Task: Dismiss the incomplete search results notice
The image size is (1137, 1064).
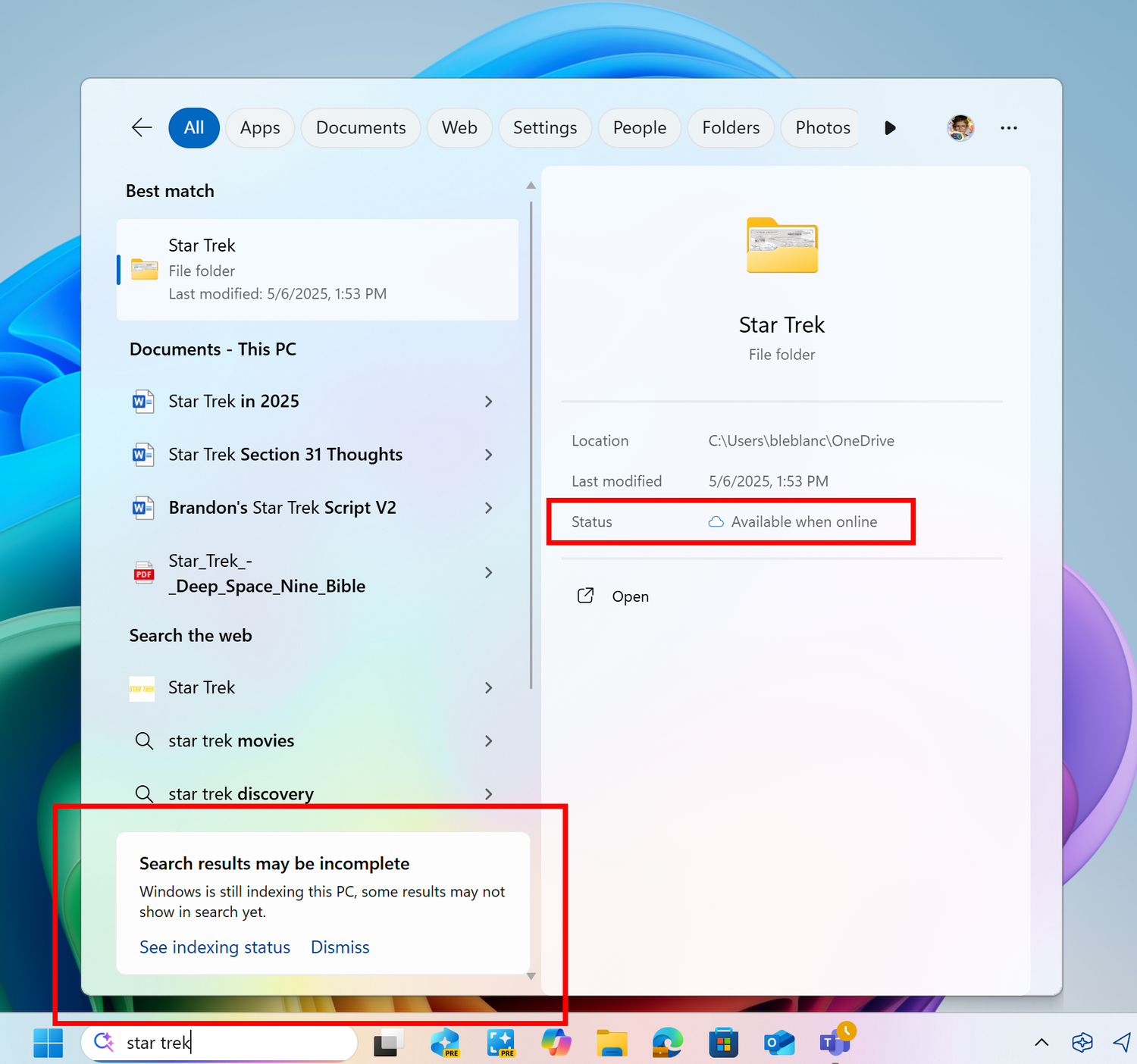Action: point(340,947)
